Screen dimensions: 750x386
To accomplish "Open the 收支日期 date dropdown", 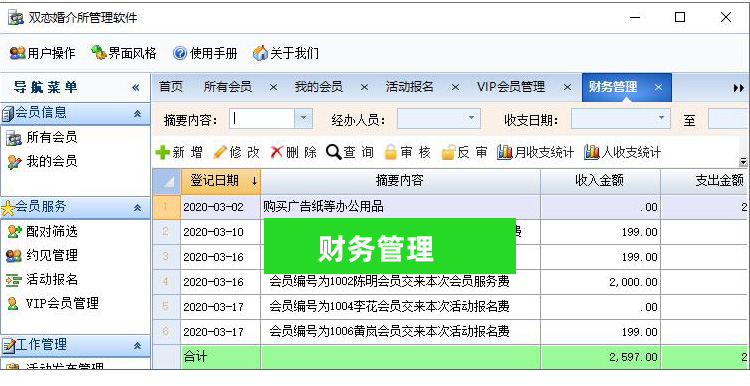I will click(x=661, y=119).
